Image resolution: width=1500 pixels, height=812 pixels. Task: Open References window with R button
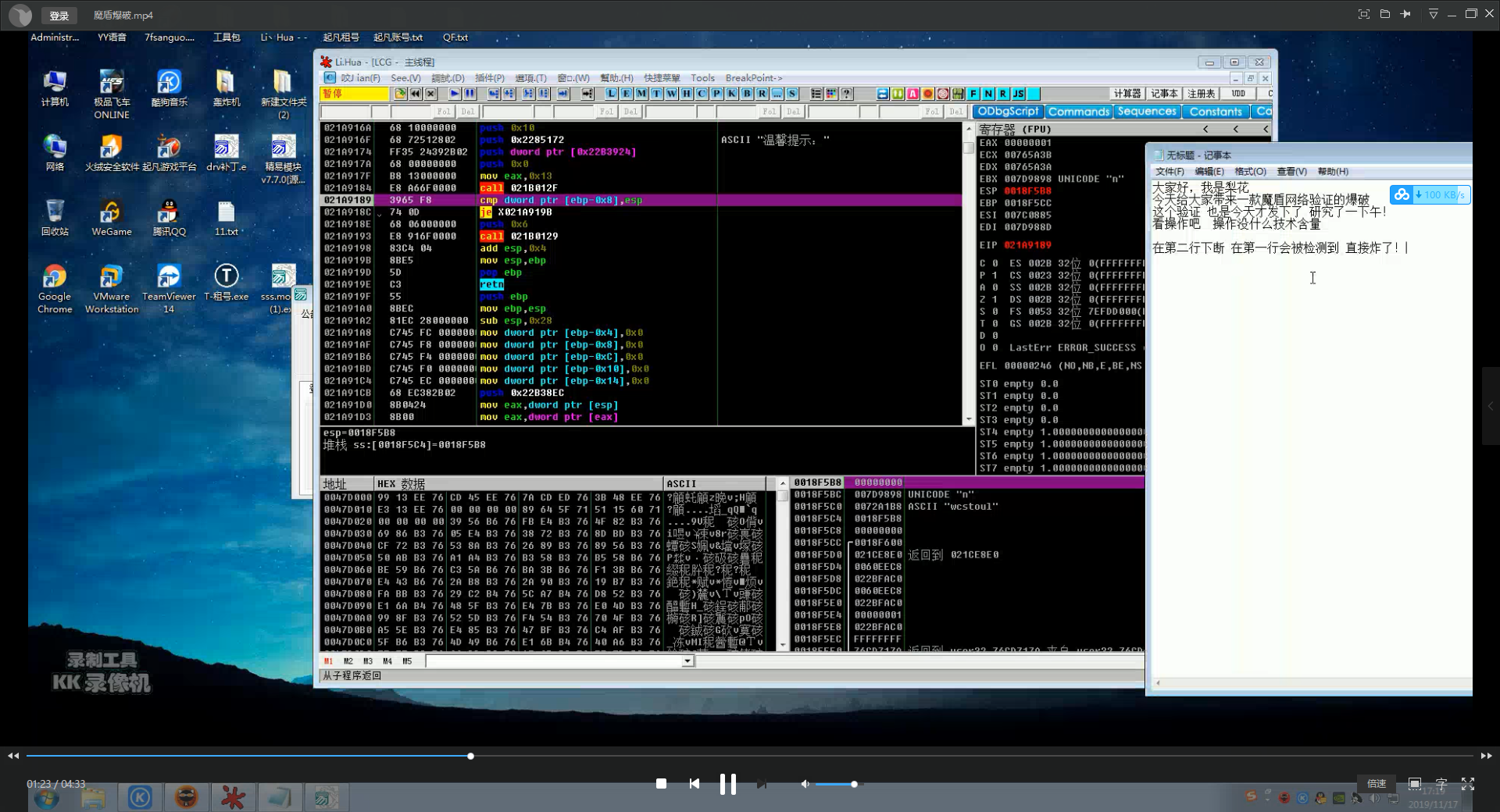pos(762,94)
